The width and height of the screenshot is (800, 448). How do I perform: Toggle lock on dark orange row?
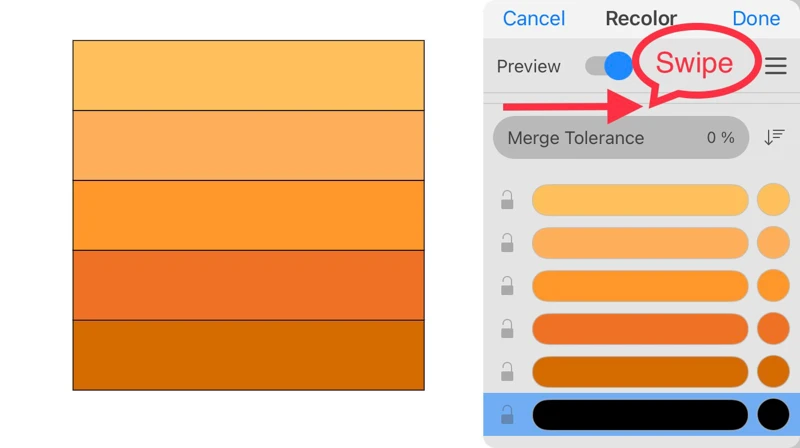[x=507, y=372]
